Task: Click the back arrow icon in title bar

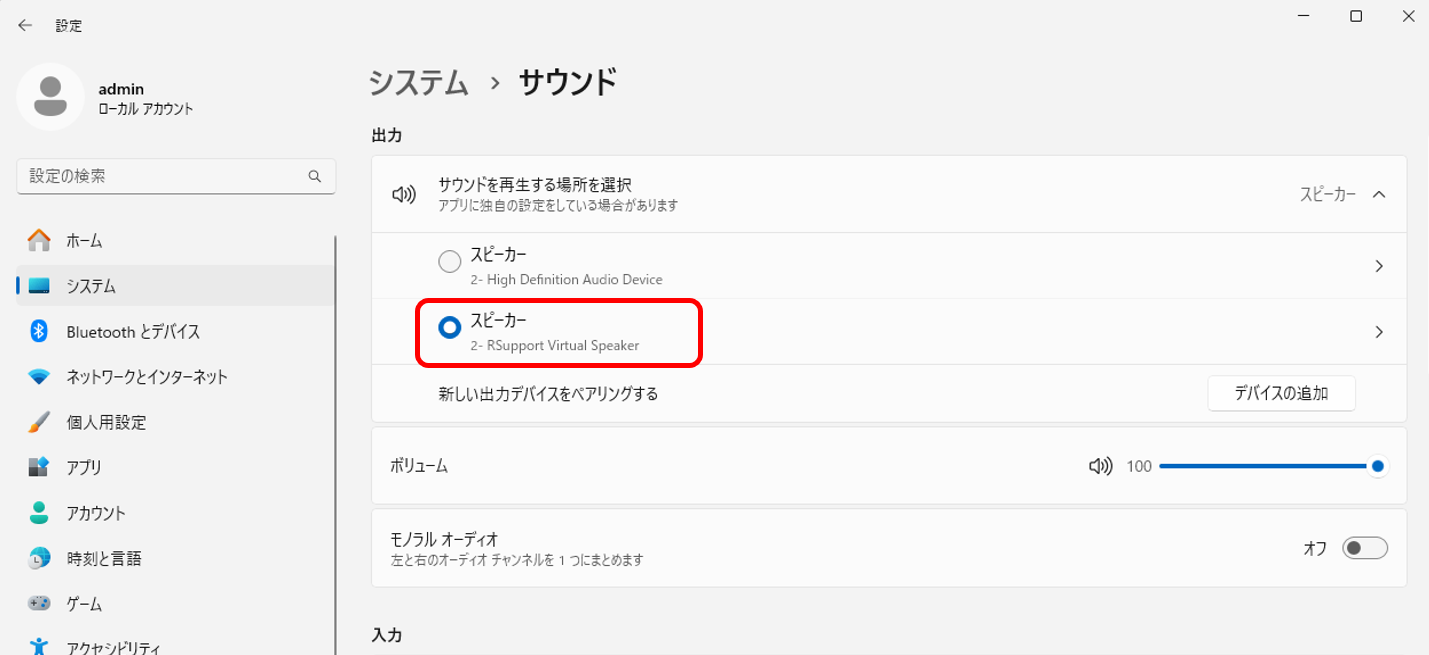Action: [25, 25]
